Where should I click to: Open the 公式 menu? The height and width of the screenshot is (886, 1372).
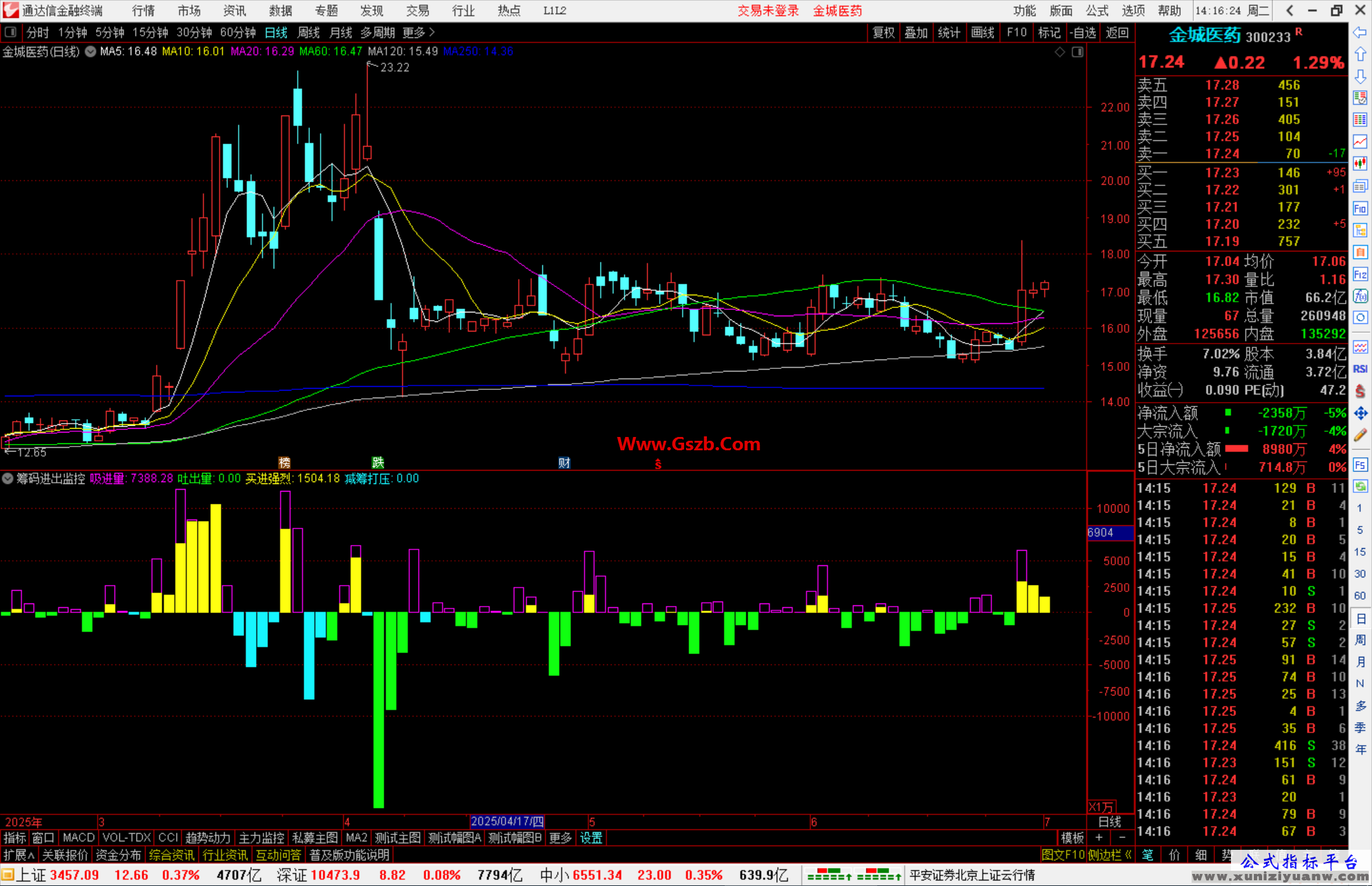coord(1097,11)
